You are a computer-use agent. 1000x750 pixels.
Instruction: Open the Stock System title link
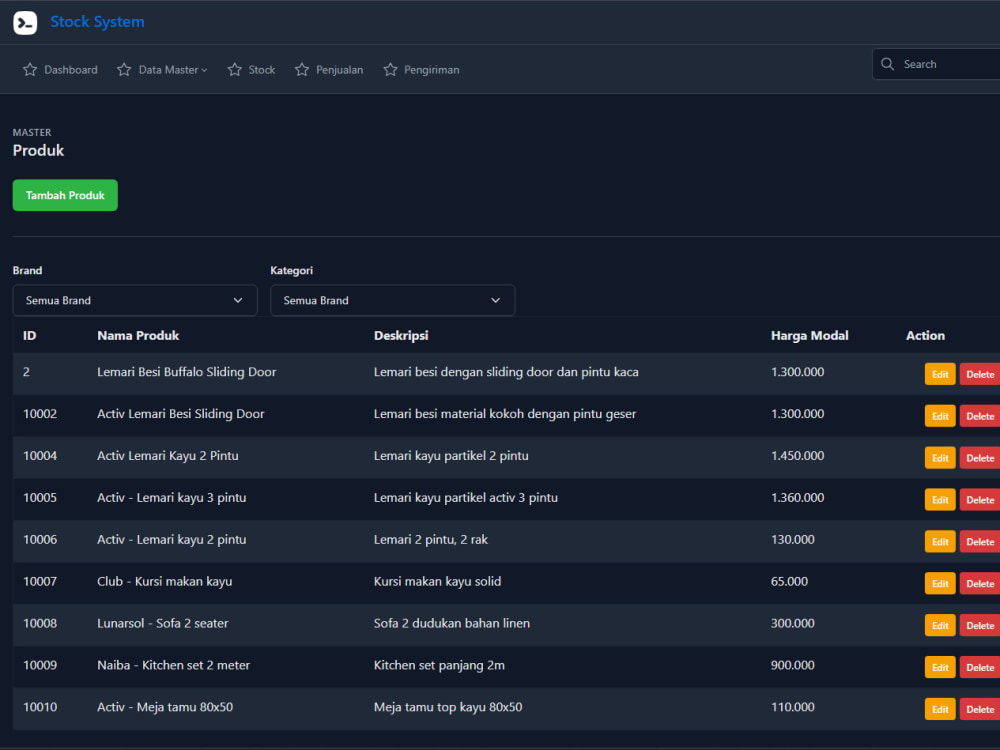point(98,22)
